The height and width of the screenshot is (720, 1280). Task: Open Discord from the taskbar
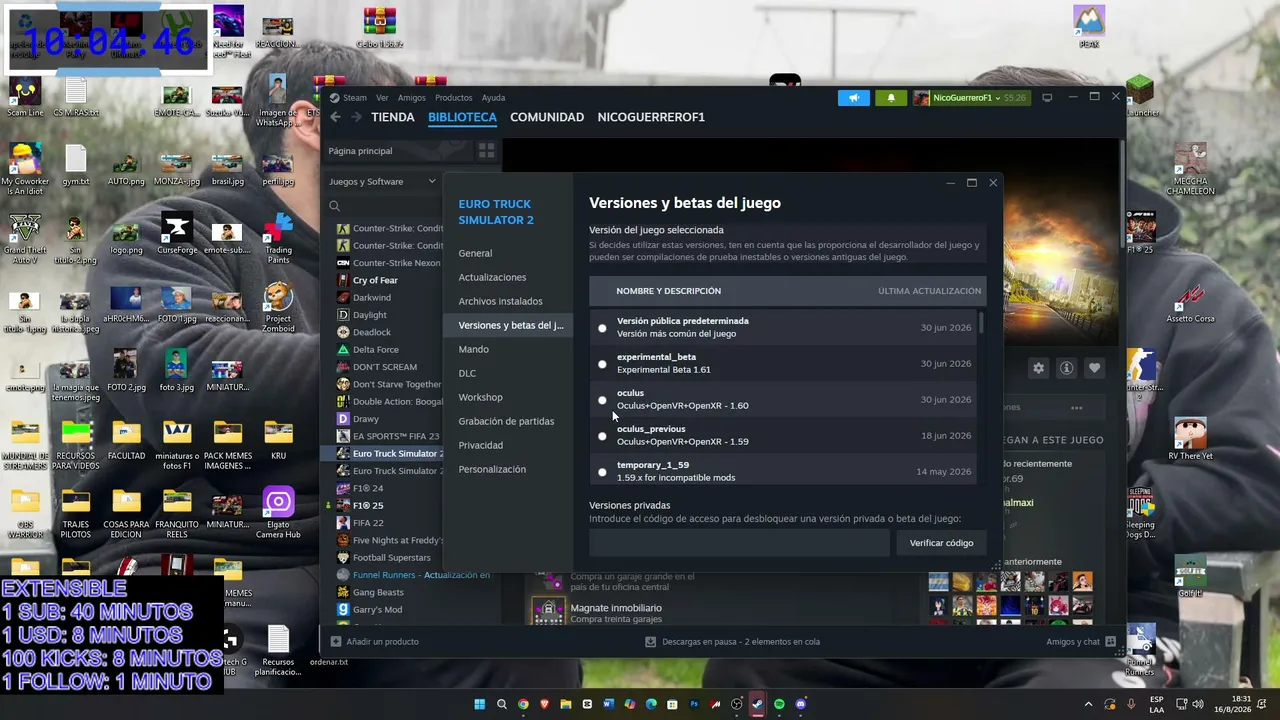[800, 704]
